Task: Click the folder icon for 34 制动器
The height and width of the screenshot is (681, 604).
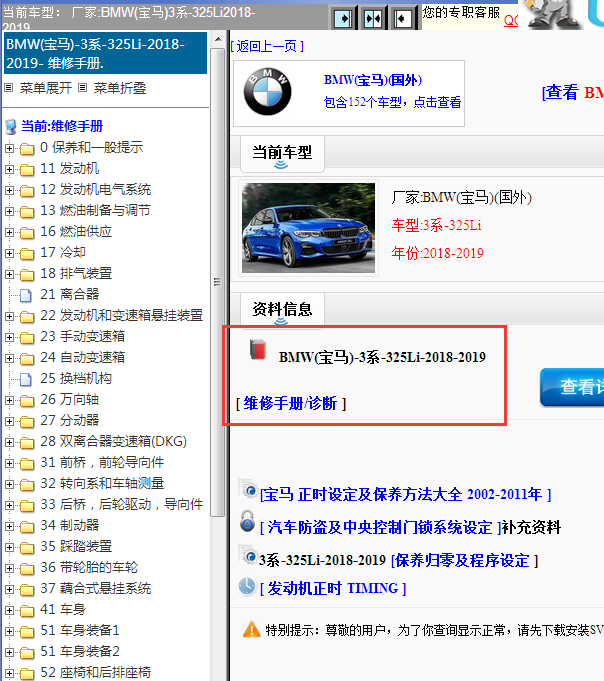Action: coord(27,526)
